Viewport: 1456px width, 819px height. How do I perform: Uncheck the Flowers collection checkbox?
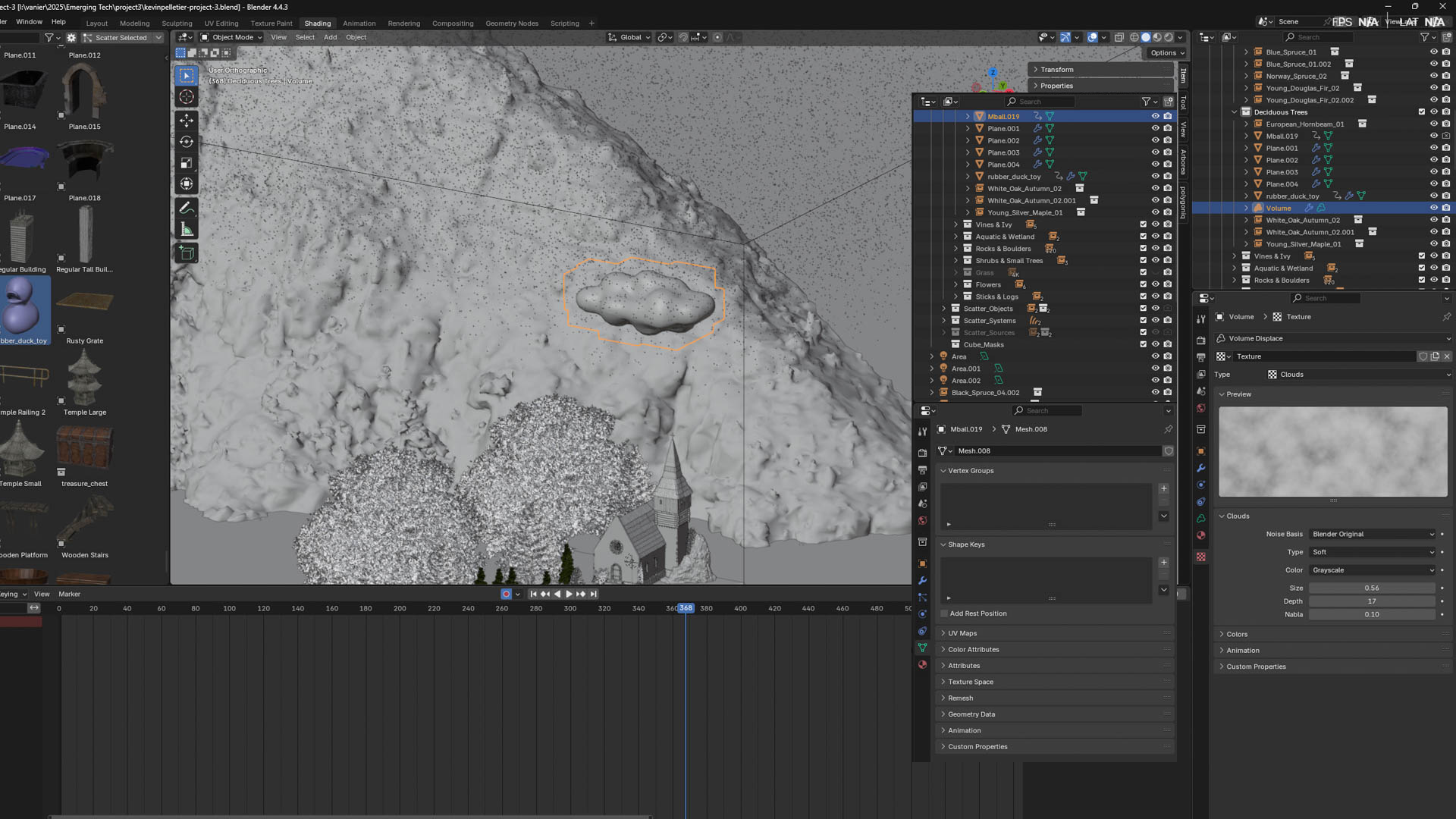pos(1143,284)
